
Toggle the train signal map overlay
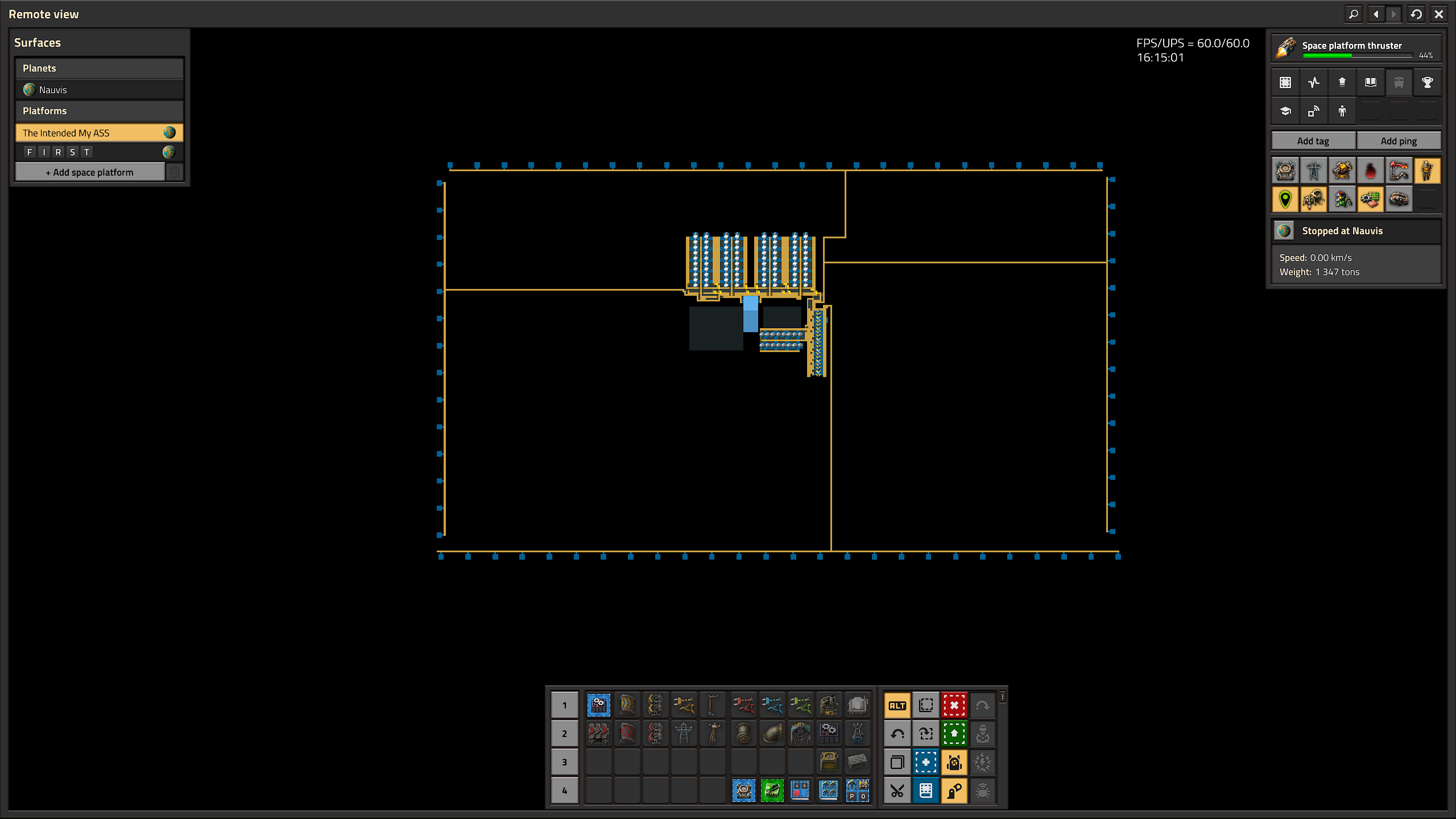[1342, 199]
